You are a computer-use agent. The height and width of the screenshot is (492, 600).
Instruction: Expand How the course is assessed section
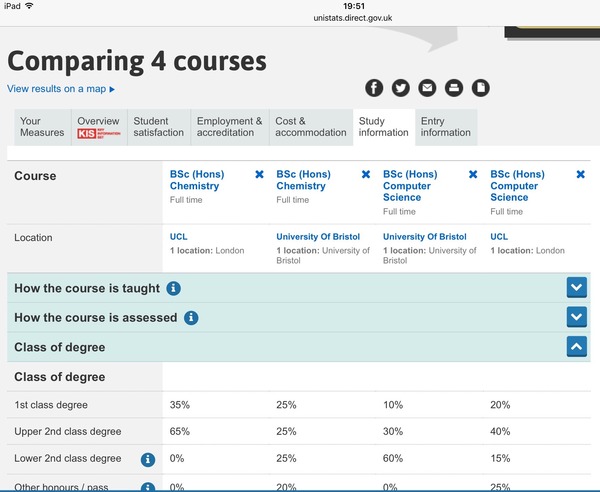(577, 317)
